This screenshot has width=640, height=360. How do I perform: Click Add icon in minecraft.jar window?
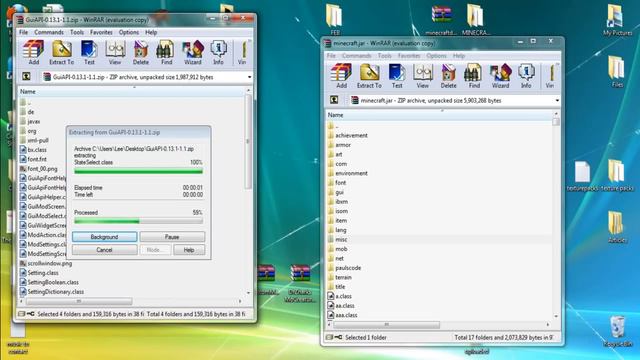(341, 76)
